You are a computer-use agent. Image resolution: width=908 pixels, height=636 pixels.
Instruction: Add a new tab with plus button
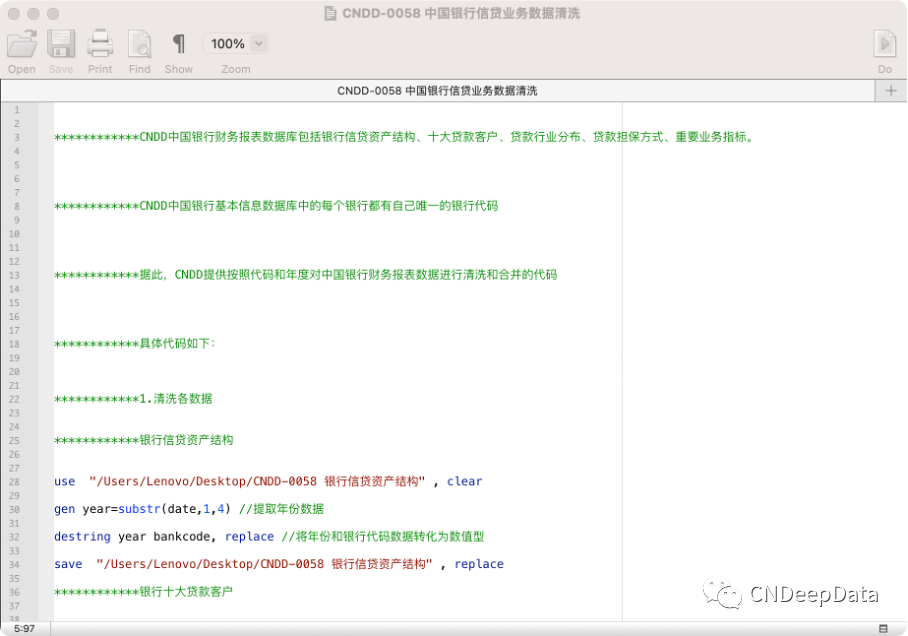[891, 91]
